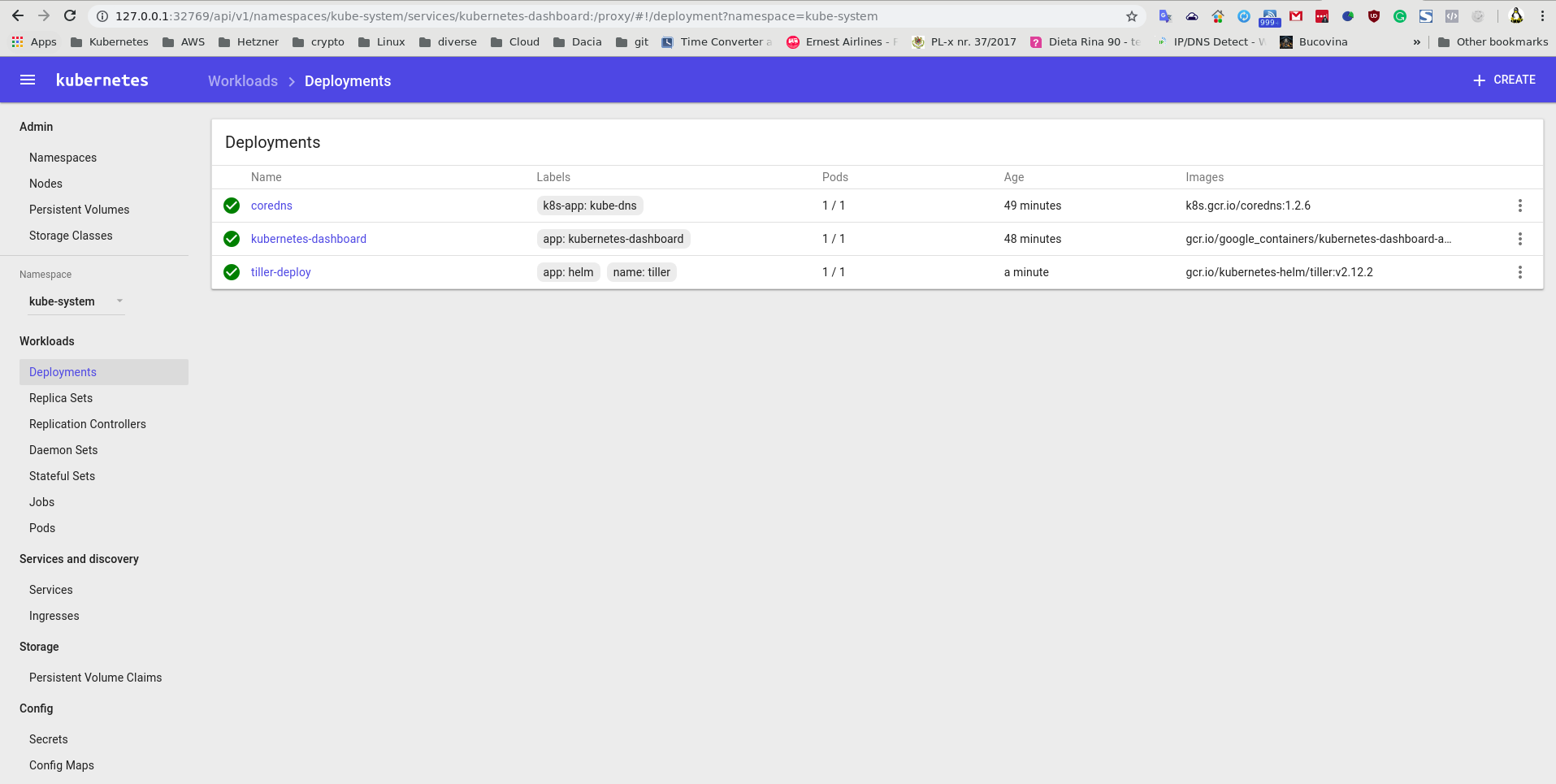
Task: Click the CREATE button
Action: [1505, 80]
